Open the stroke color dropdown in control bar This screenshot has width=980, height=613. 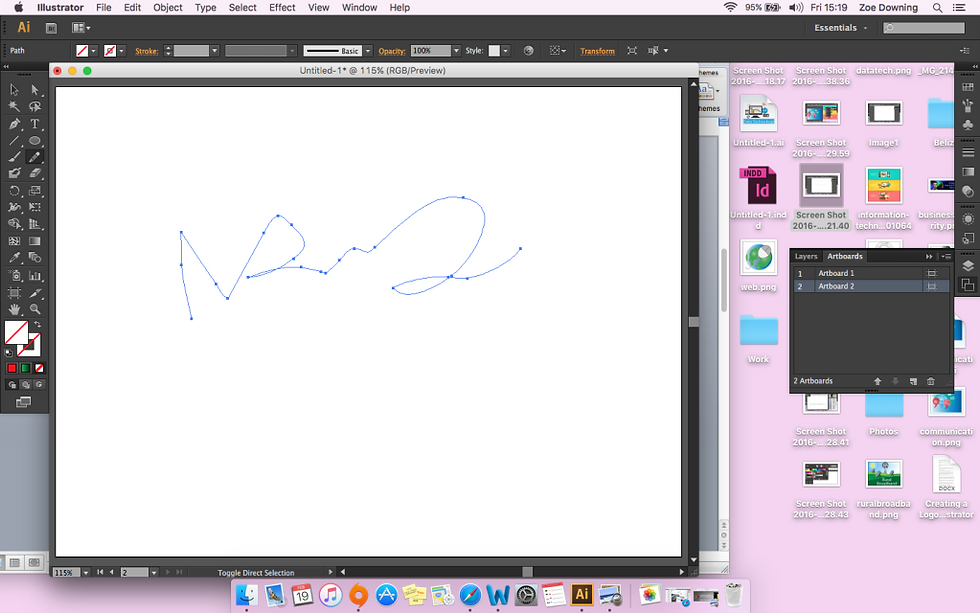(x=122, y=51)
